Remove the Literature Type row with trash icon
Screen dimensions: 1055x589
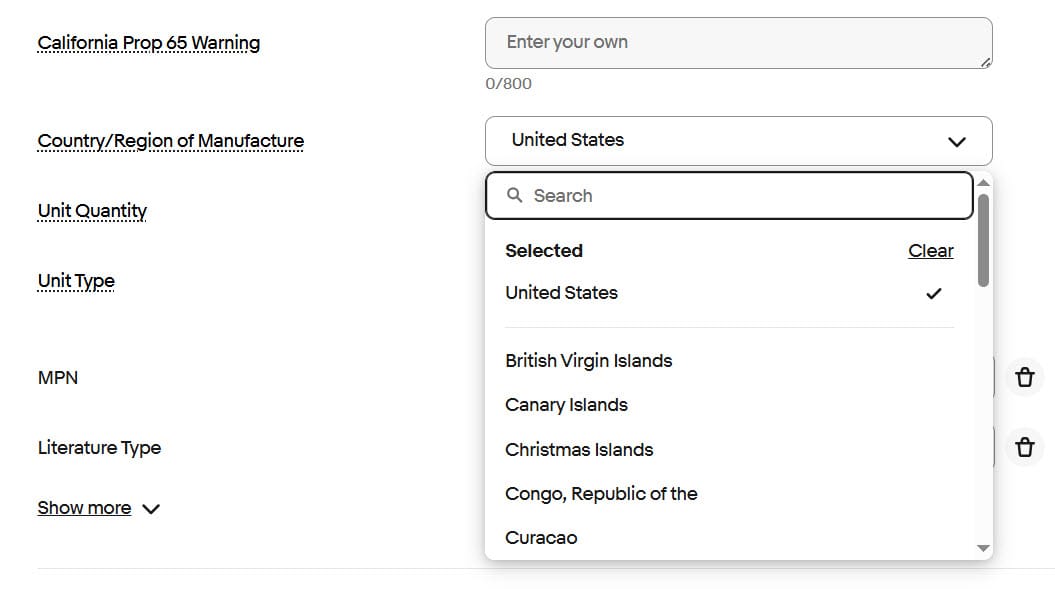[x=1024, y=447]
